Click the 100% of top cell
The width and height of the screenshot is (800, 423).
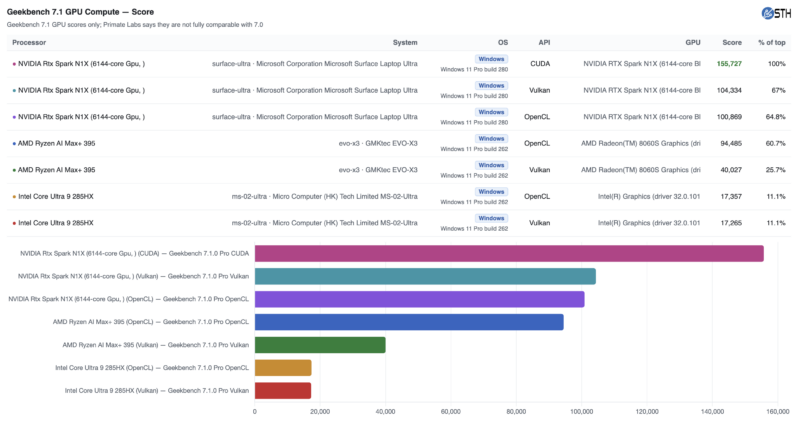(x=777, y=64)
